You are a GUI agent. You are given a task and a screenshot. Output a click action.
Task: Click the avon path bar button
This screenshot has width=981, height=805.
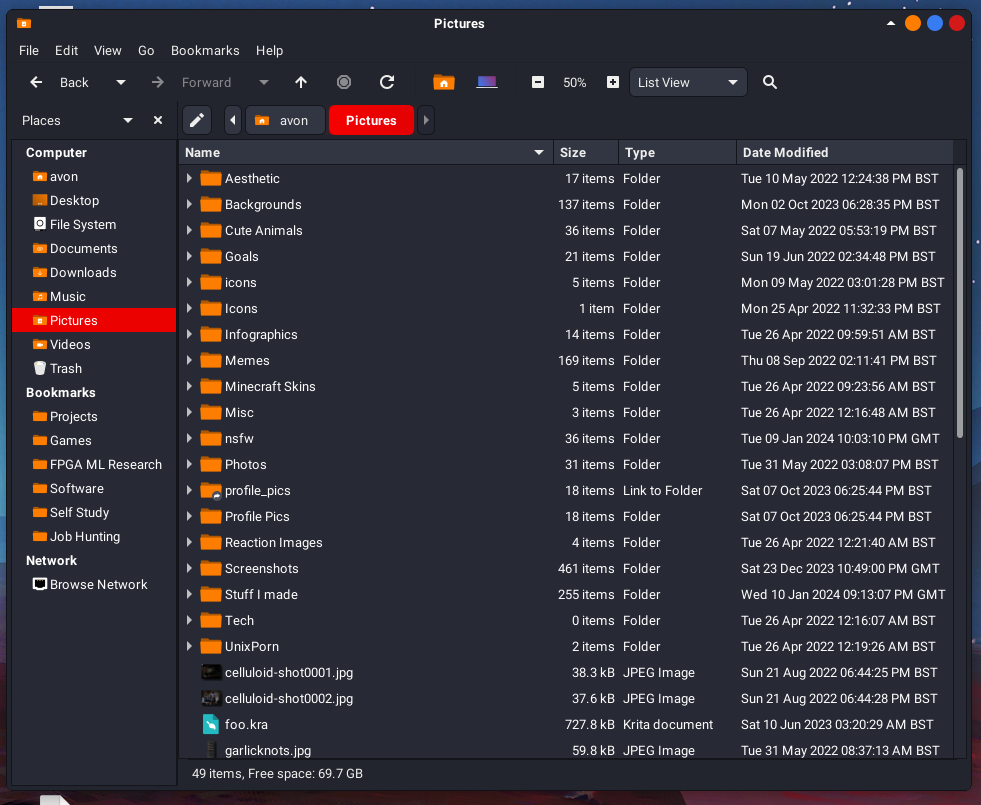(284, 120)
